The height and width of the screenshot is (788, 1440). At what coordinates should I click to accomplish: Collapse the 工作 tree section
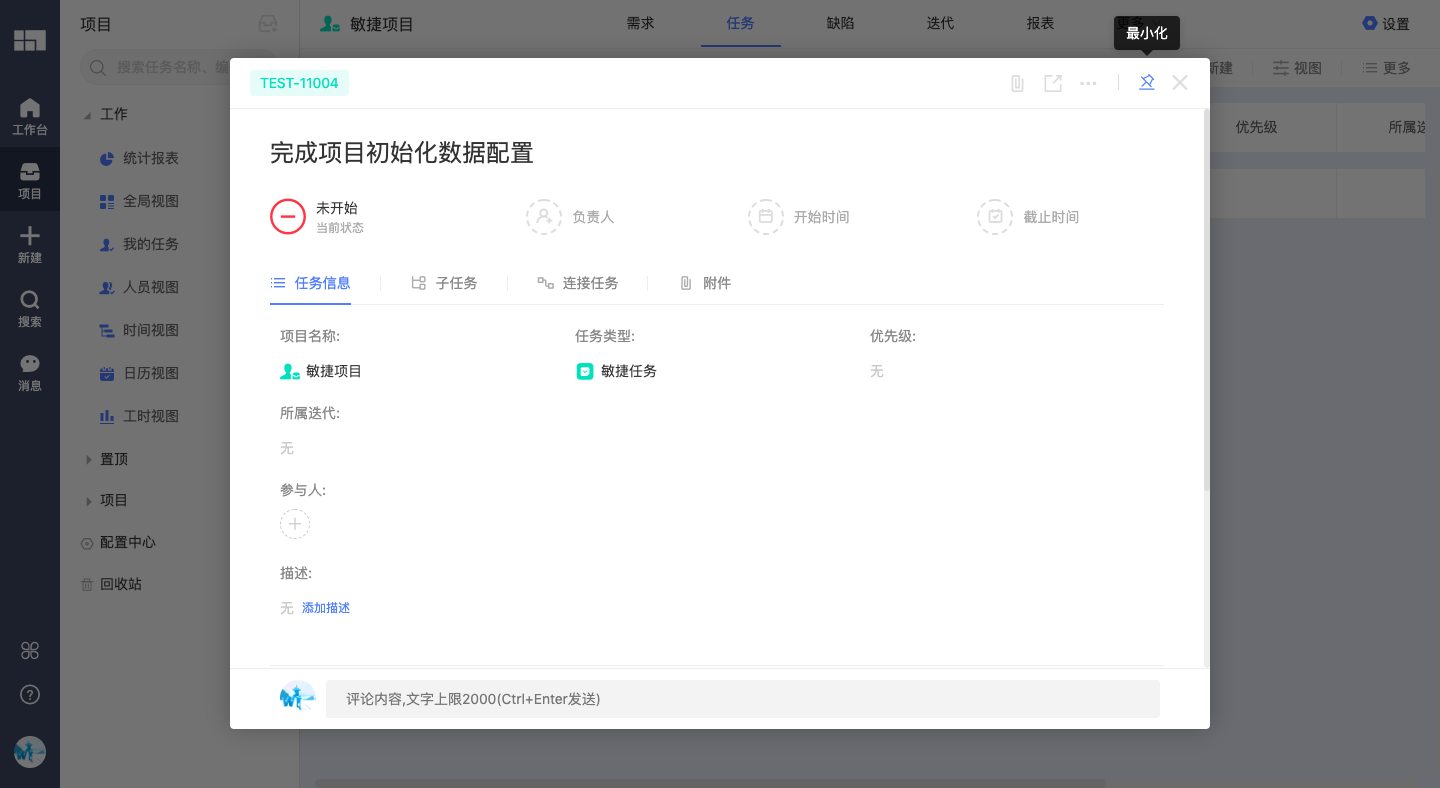point(88,115)
